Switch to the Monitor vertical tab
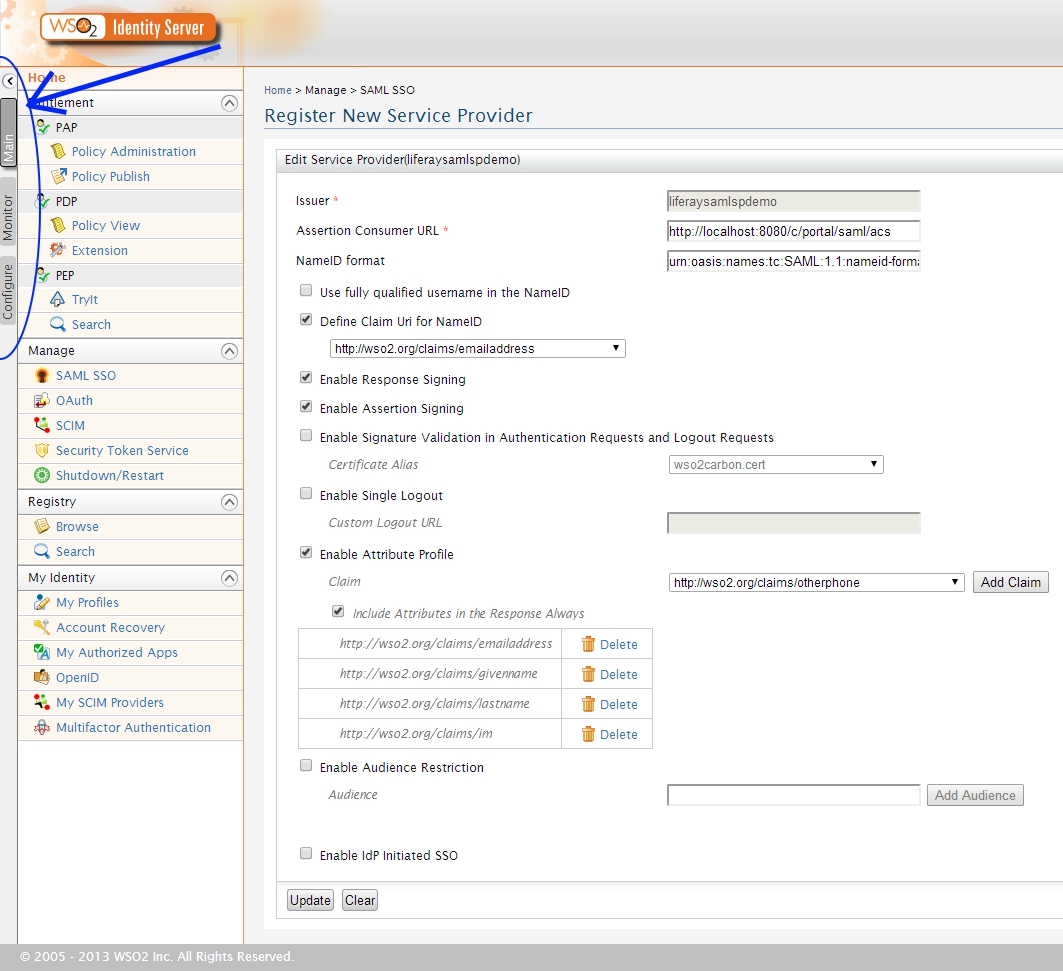This screenshot has height=971, width=1063. pyautogui.click(x=8, y=212)
